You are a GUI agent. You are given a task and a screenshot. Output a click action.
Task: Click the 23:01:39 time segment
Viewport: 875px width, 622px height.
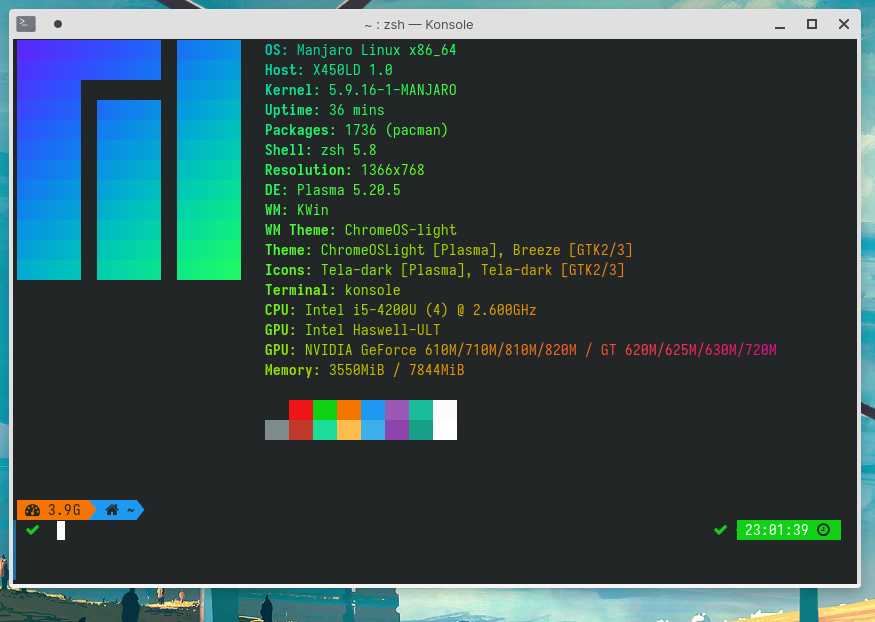coord(789,530)
